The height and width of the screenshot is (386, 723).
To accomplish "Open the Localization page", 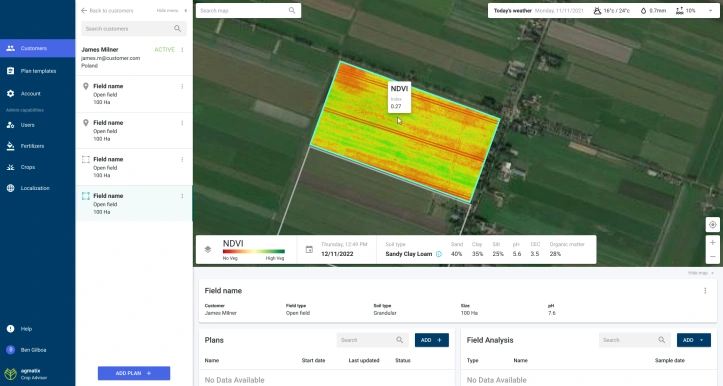I will click(x=37, y=188).
